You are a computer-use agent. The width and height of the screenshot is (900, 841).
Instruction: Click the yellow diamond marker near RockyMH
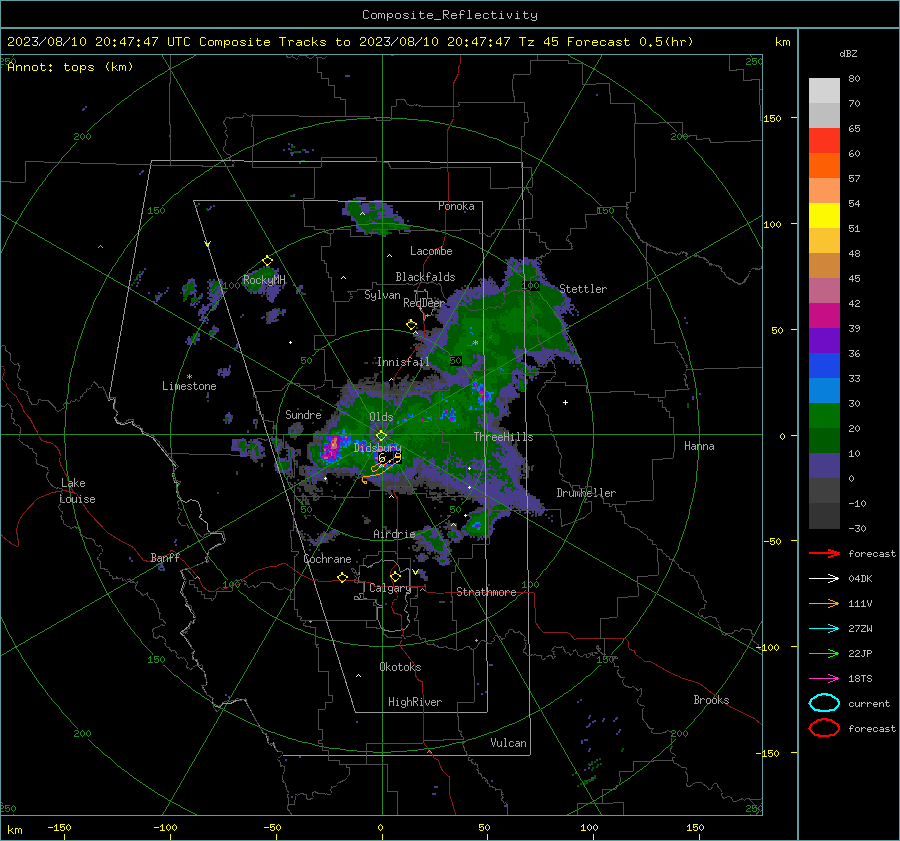[267, 261]
